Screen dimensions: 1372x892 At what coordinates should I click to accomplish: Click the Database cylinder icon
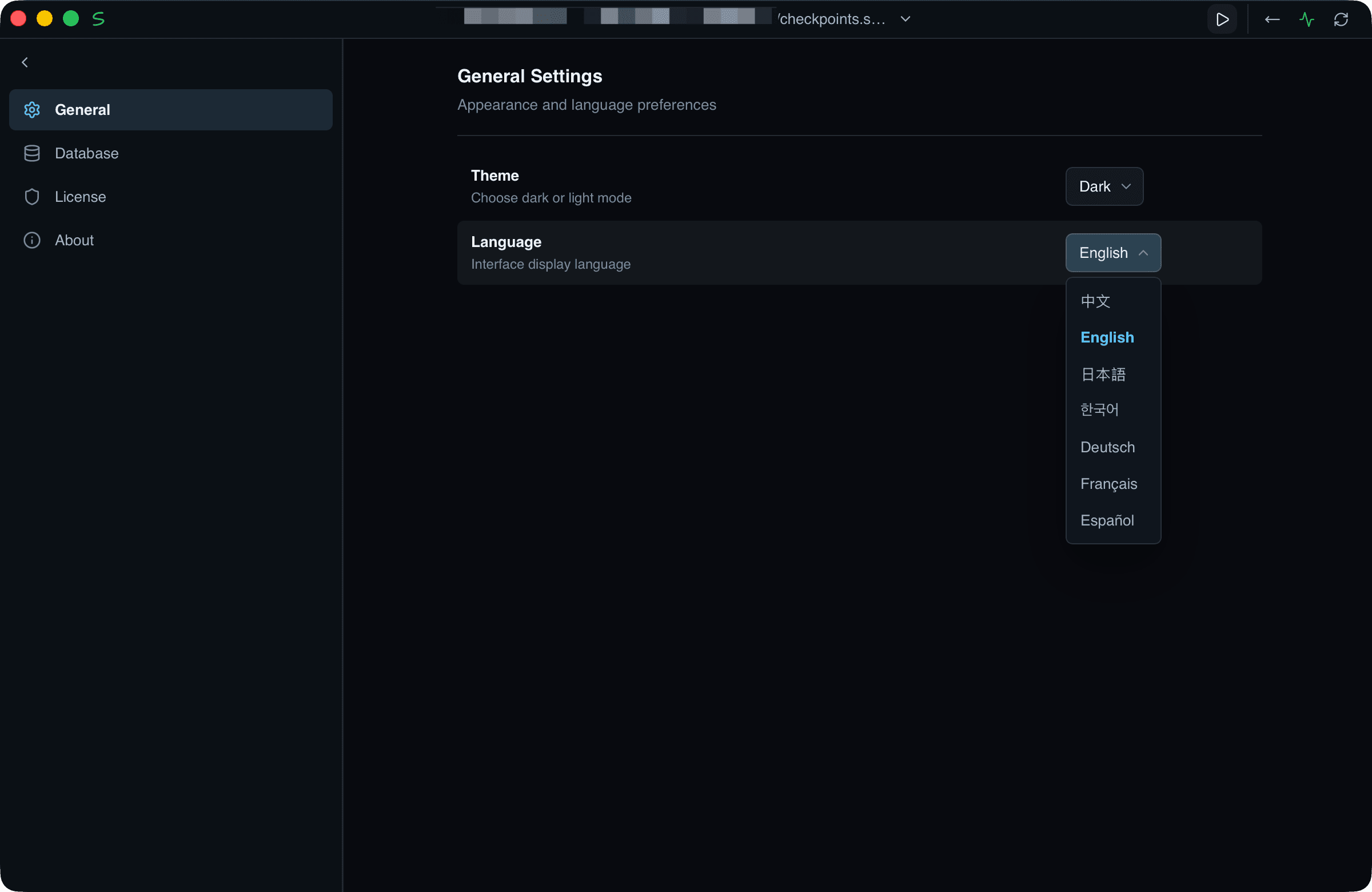click(31, 153)
